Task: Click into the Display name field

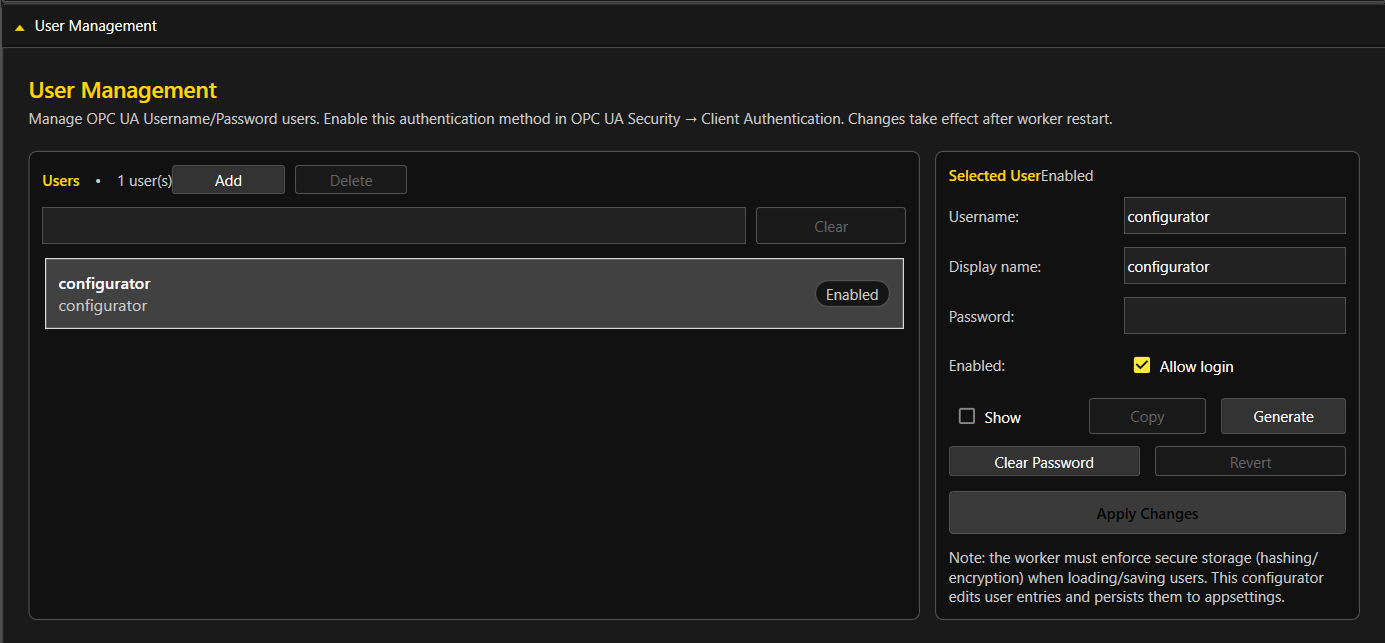Action: tap(1234, 266)
